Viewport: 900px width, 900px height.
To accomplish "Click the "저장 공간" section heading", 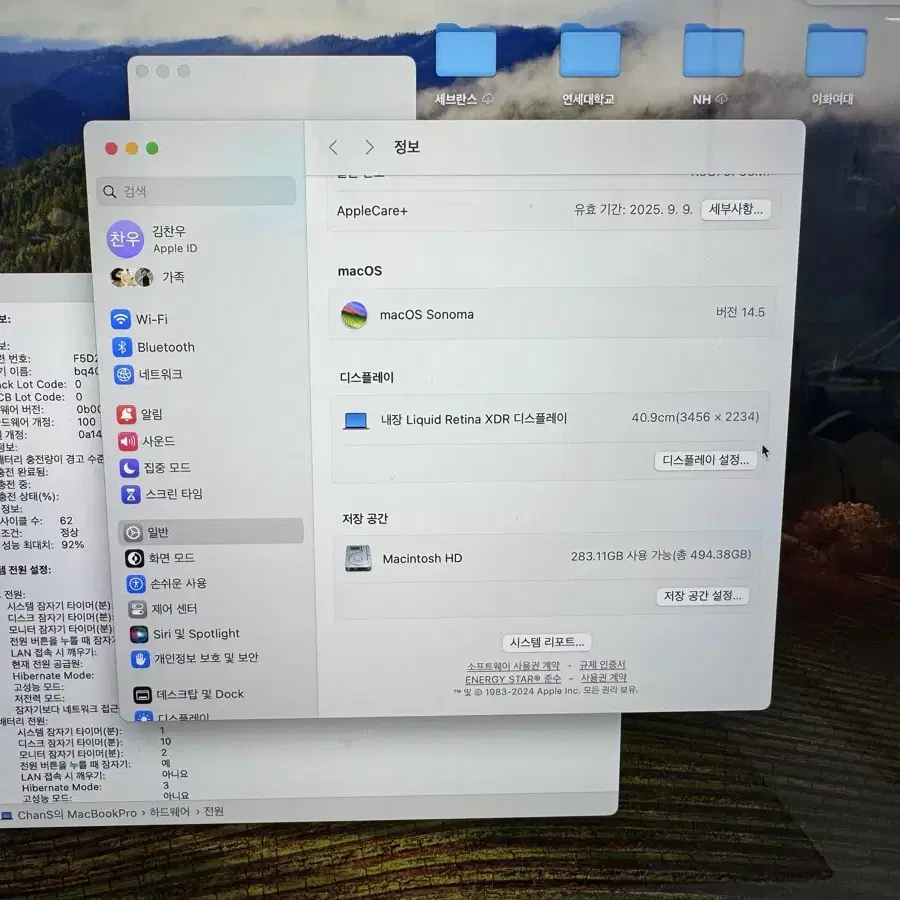I will pyautogui.click(x=365, y=519).
